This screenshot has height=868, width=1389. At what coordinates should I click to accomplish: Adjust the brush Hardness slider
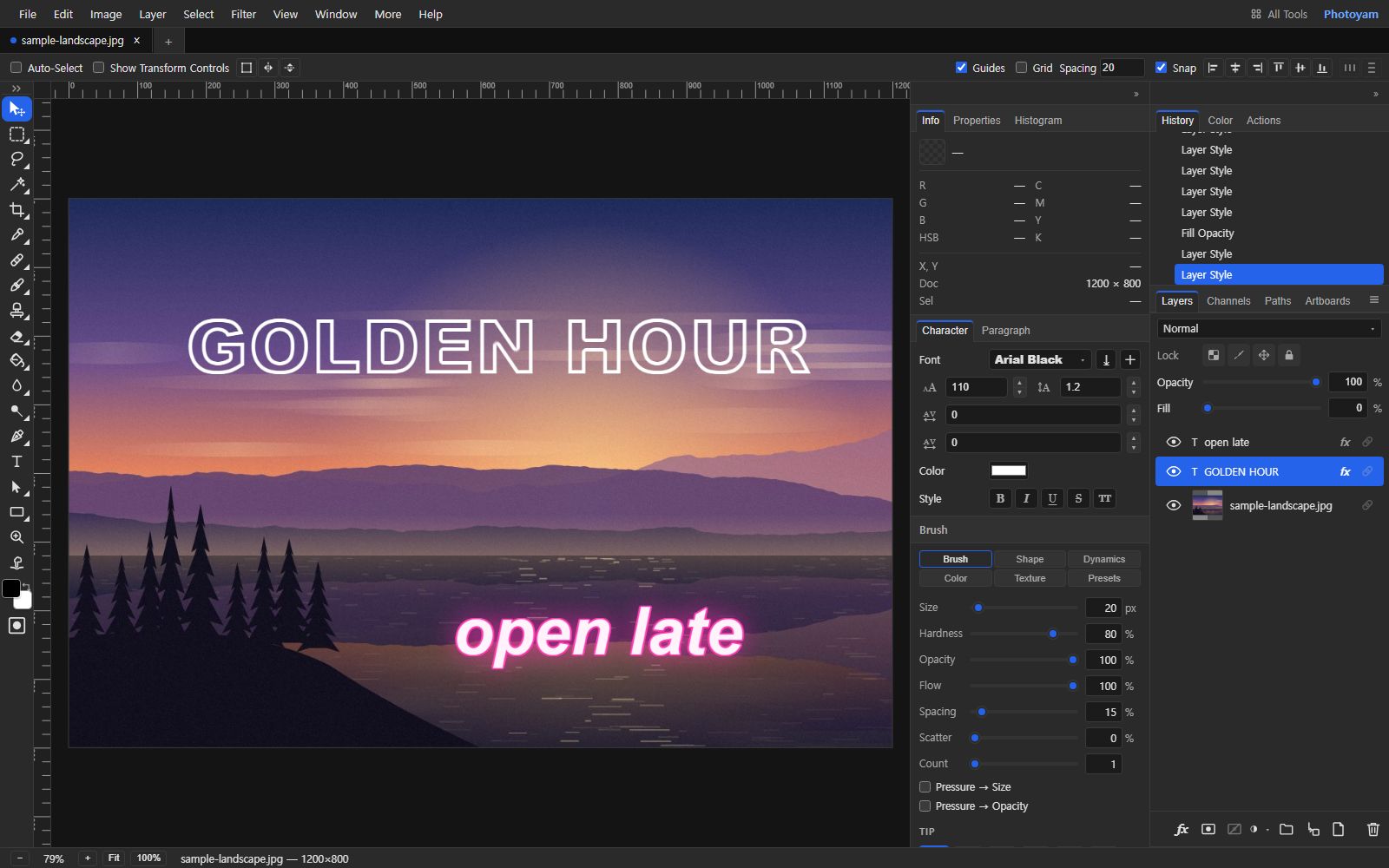point(1024,634)
